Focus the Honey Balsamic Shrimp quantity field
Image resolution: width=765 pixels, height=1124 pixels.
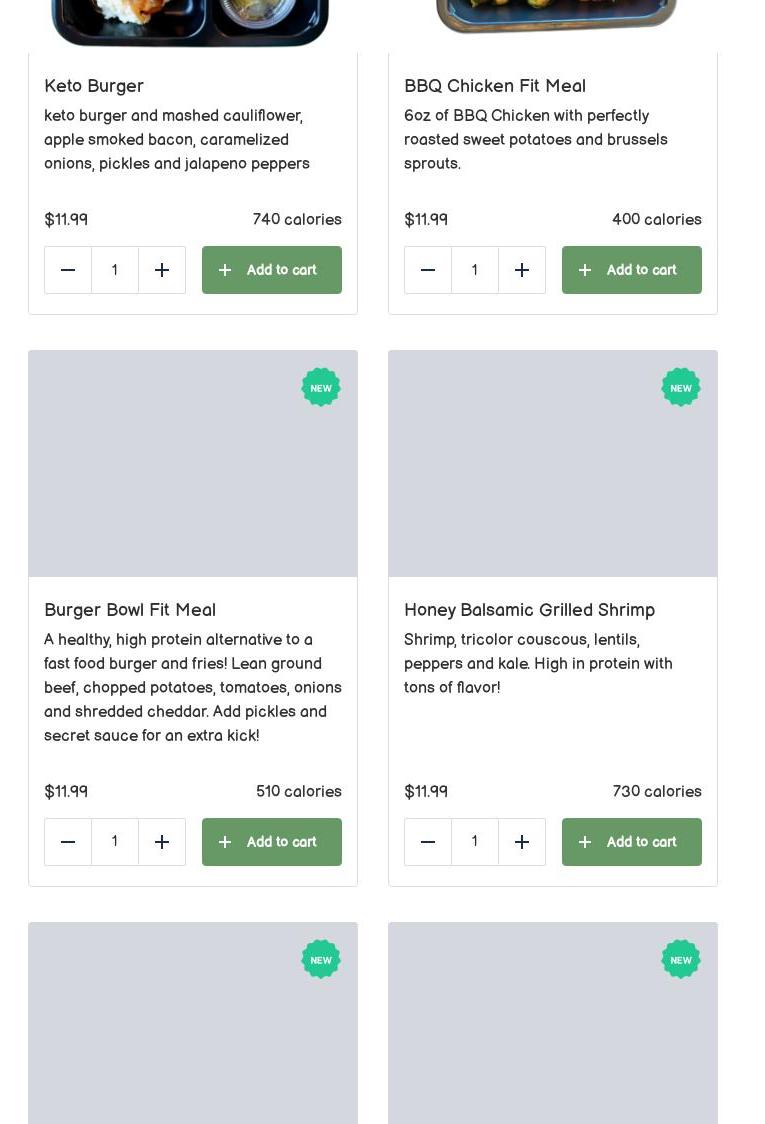pyautogui.click(x=475, y=842)
